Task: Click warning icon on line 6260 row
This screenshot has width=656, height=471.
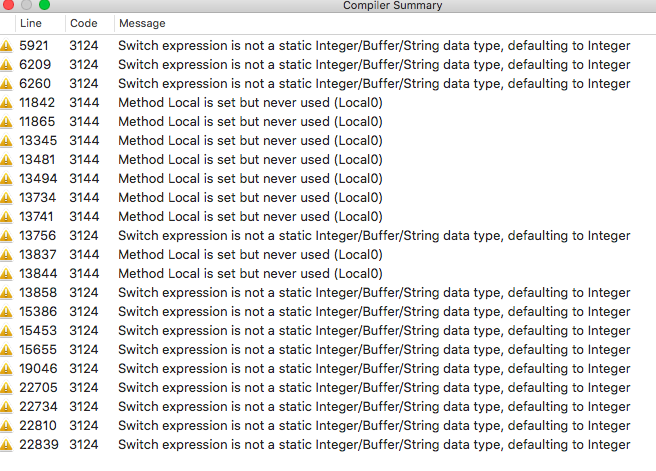Action: pyautogui.click(x=6, y=84)
